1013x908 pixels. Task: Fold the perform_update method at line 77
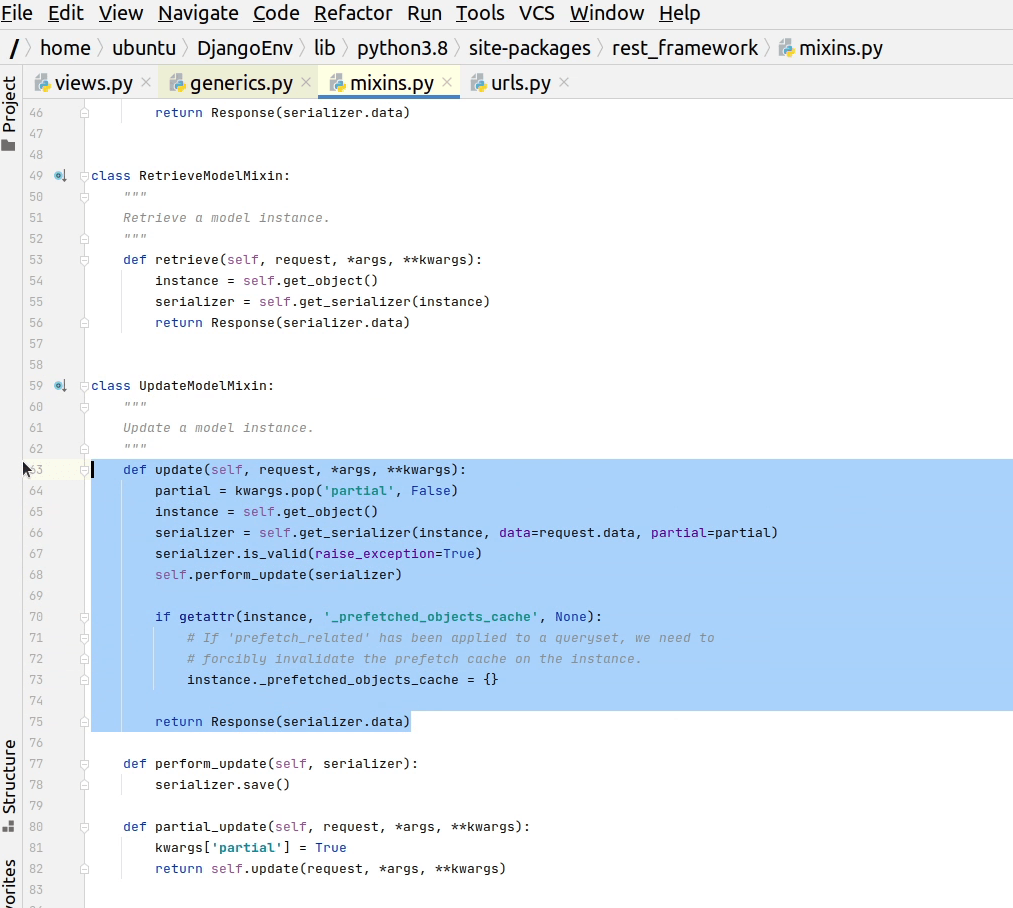point(85,764)
